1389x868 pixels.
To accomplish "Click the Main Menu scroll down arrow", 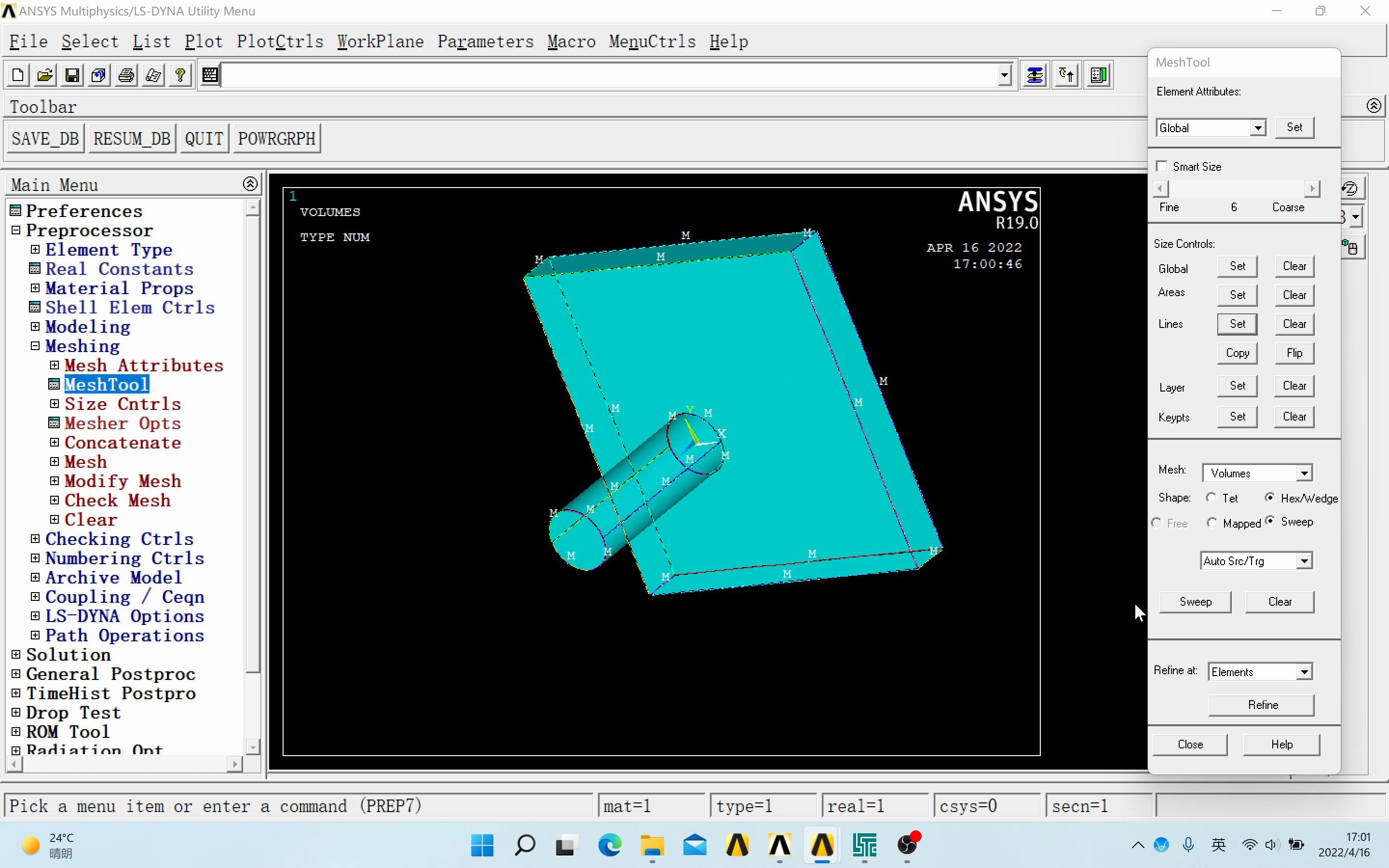I will click(x=253, y=746).
